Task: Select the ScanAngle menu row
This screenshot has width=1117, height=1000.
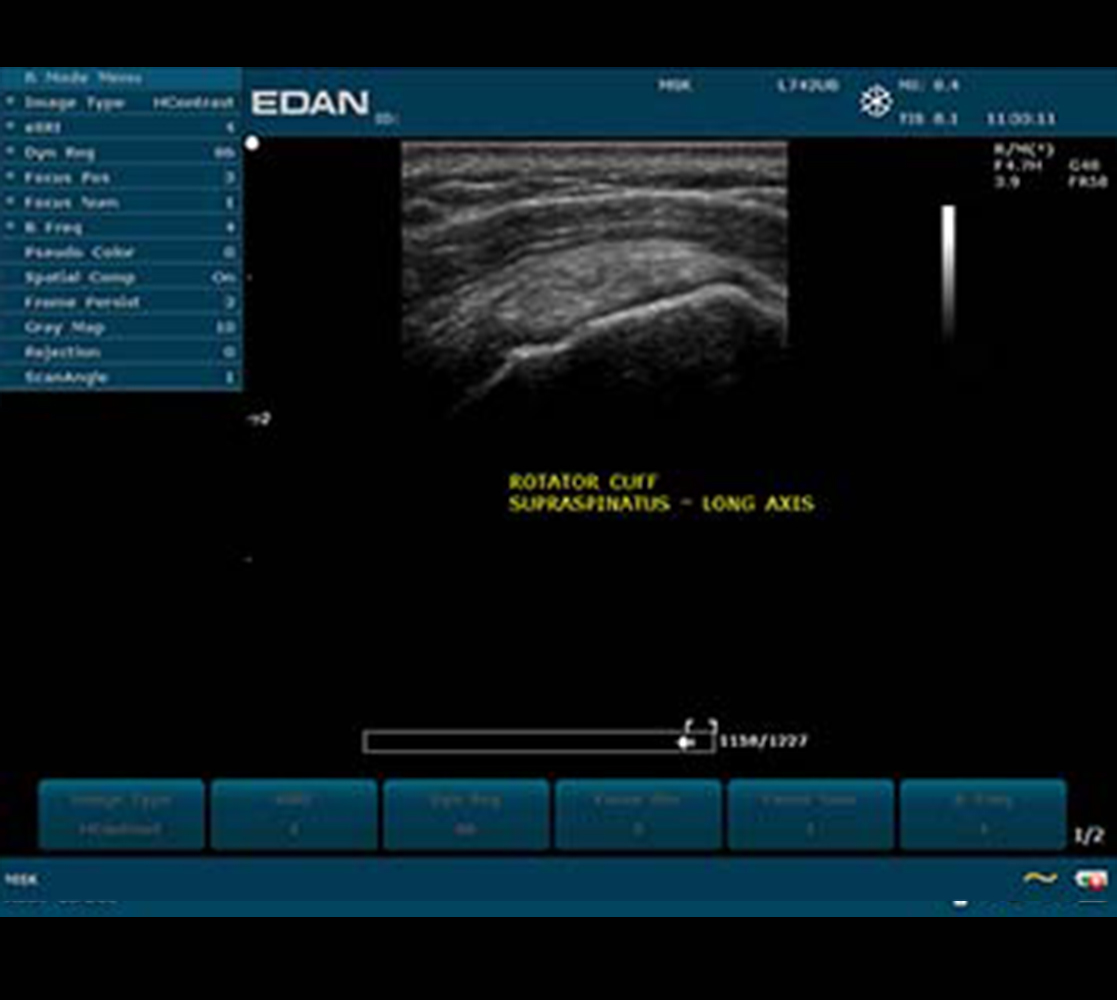Action: coord(121,377)
